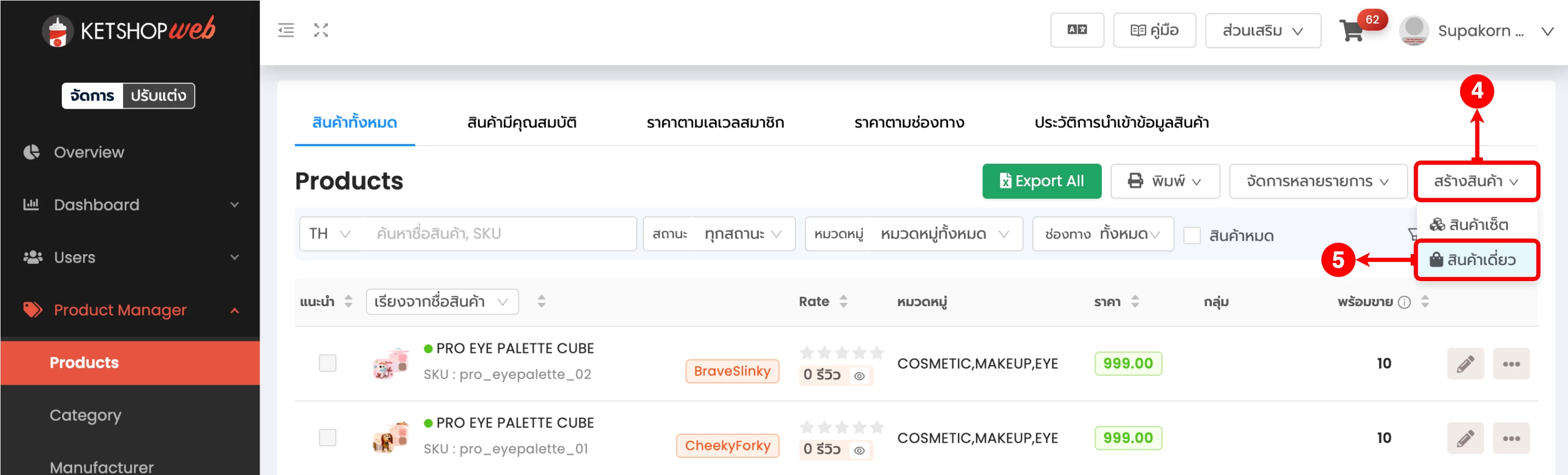
Task: View reviews eye icon for pro_eyepalette_02
Action: (x=859, y=376)
